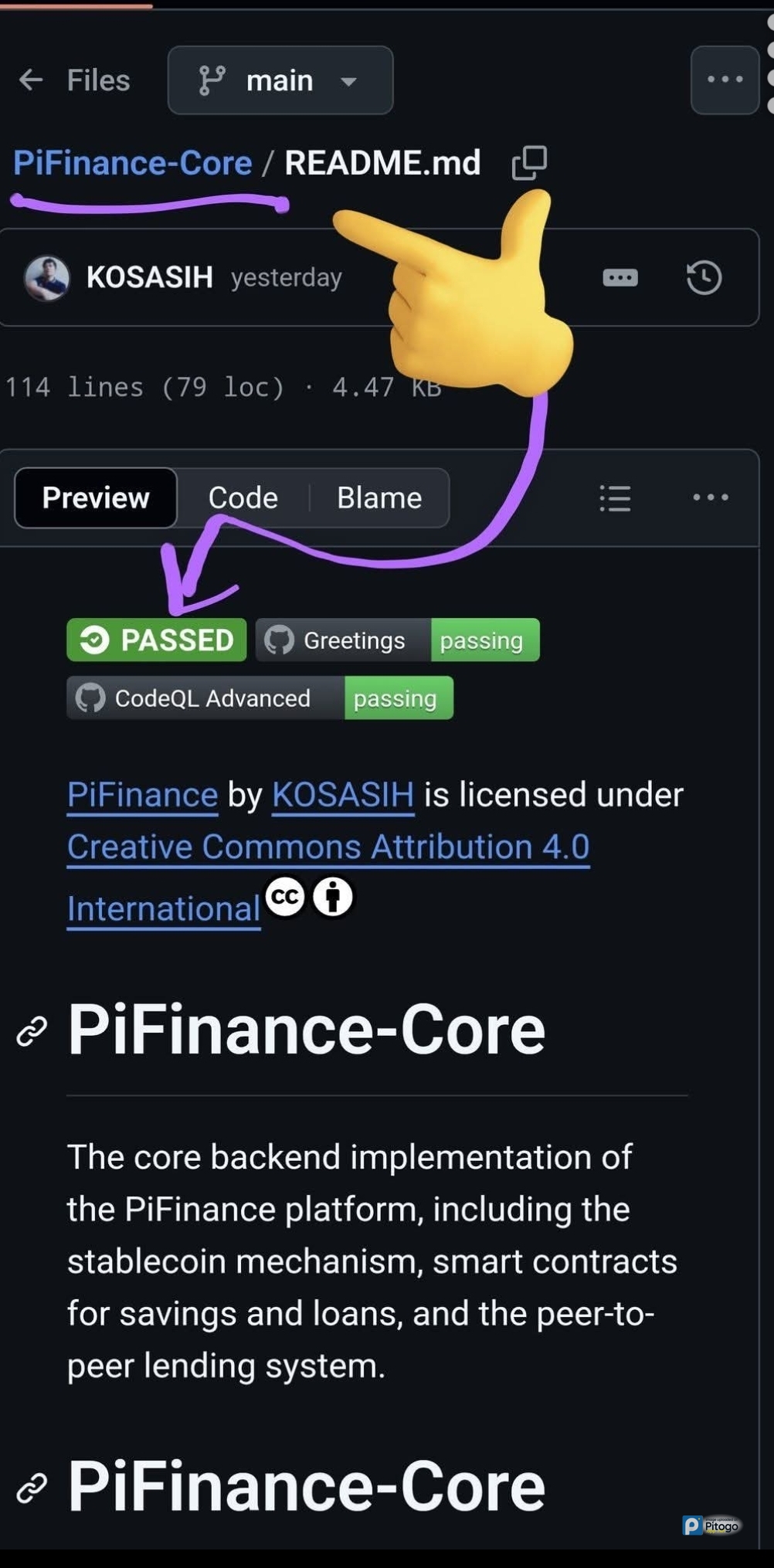Click the green PASSED badge
This screenshot has height=1568, width=774.
(x=157, y=640)
